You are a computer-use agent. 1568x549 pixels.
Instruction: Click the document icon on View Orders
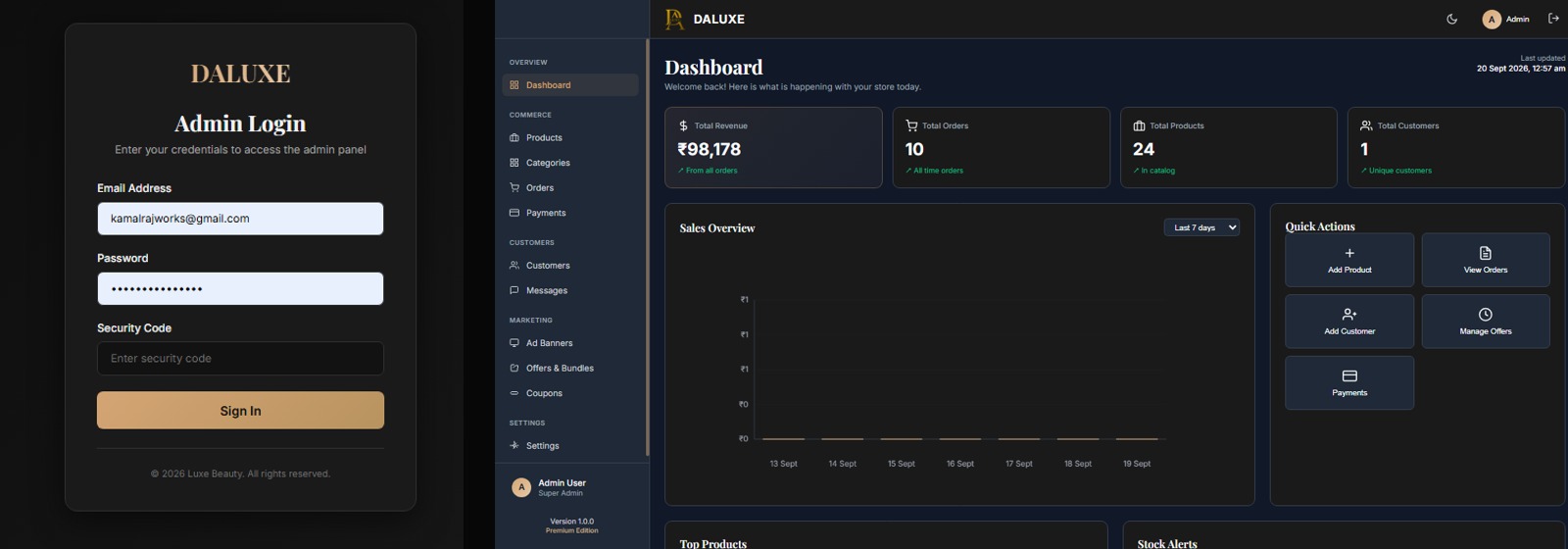1486,253
